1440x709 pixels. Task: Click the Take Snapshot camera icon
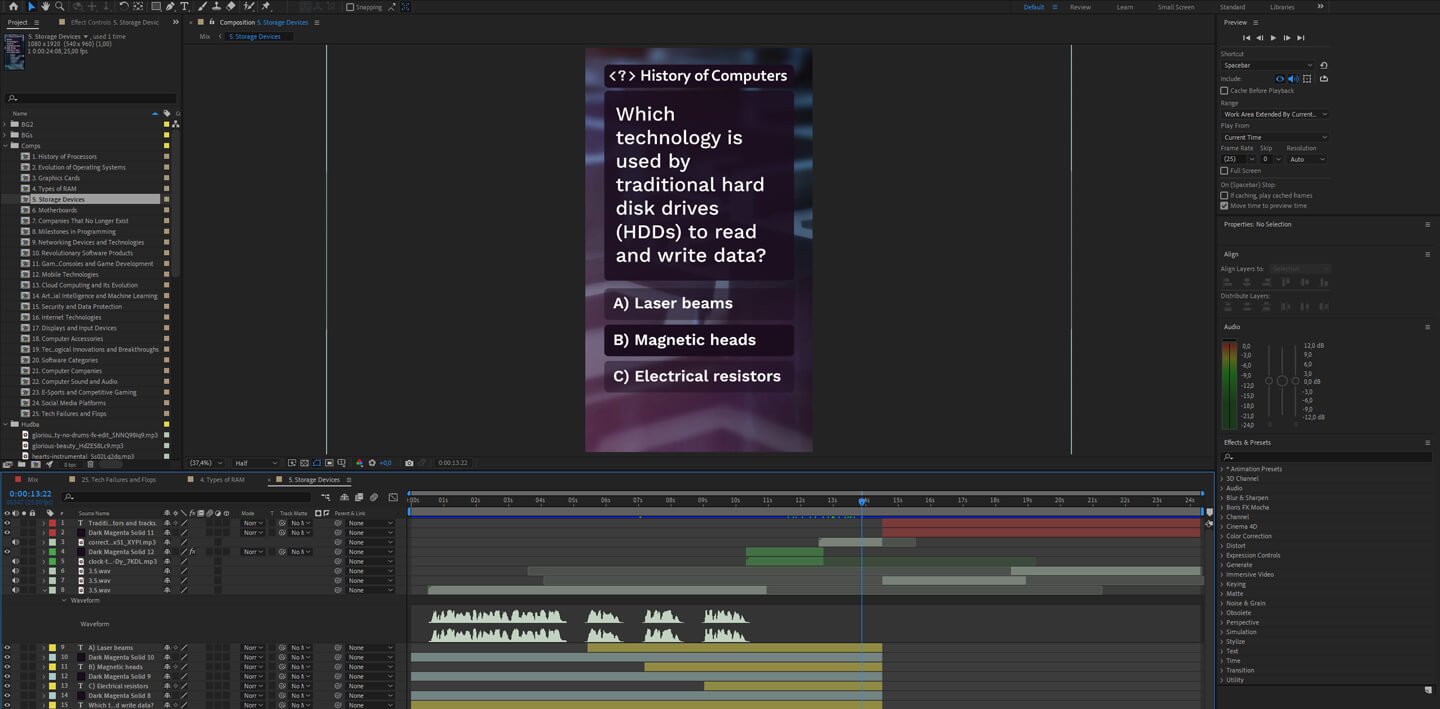409,463
